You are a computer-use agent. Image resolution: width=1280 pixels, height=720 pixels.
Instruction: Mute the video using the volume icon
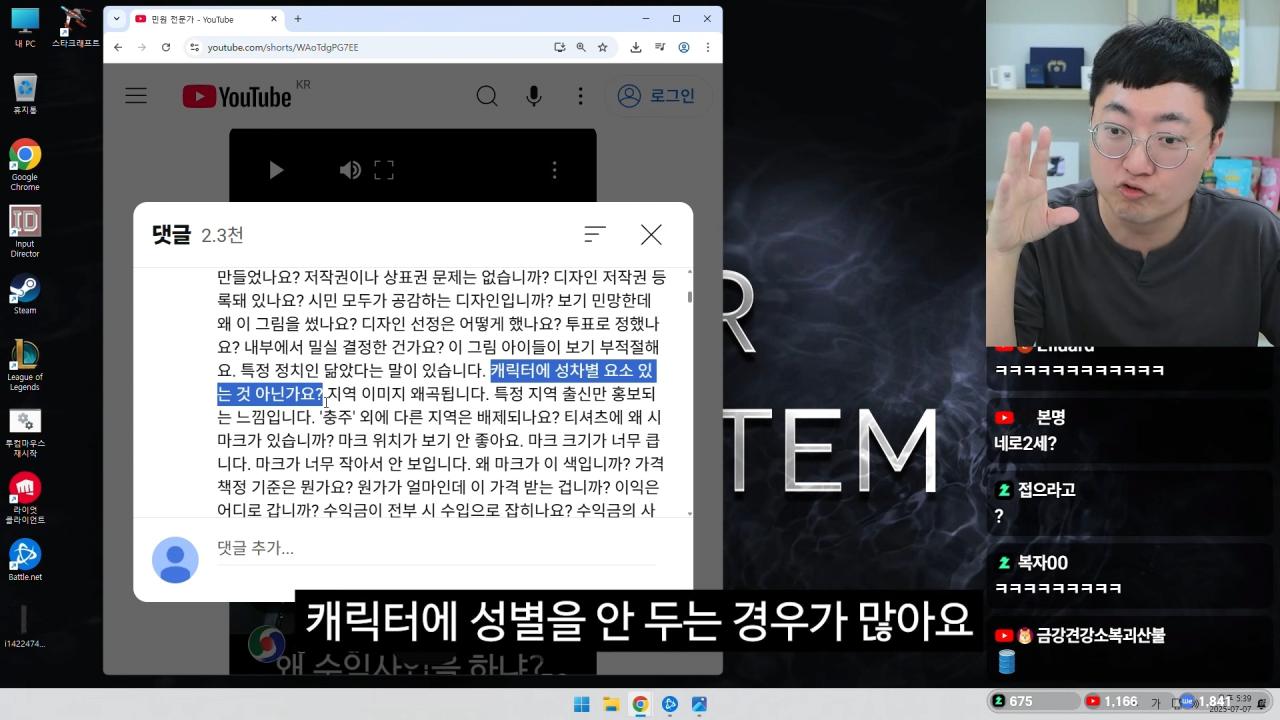349,170
